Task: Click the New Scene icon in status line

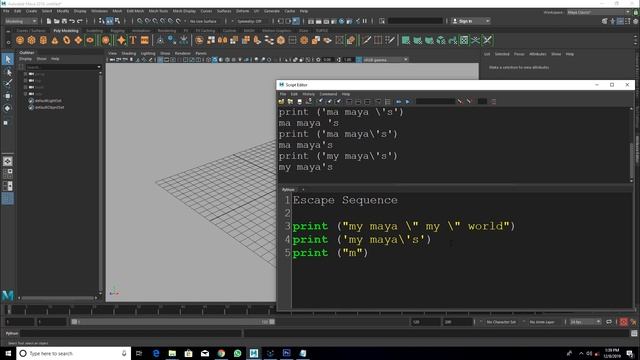Action: (x=49, y=21)
